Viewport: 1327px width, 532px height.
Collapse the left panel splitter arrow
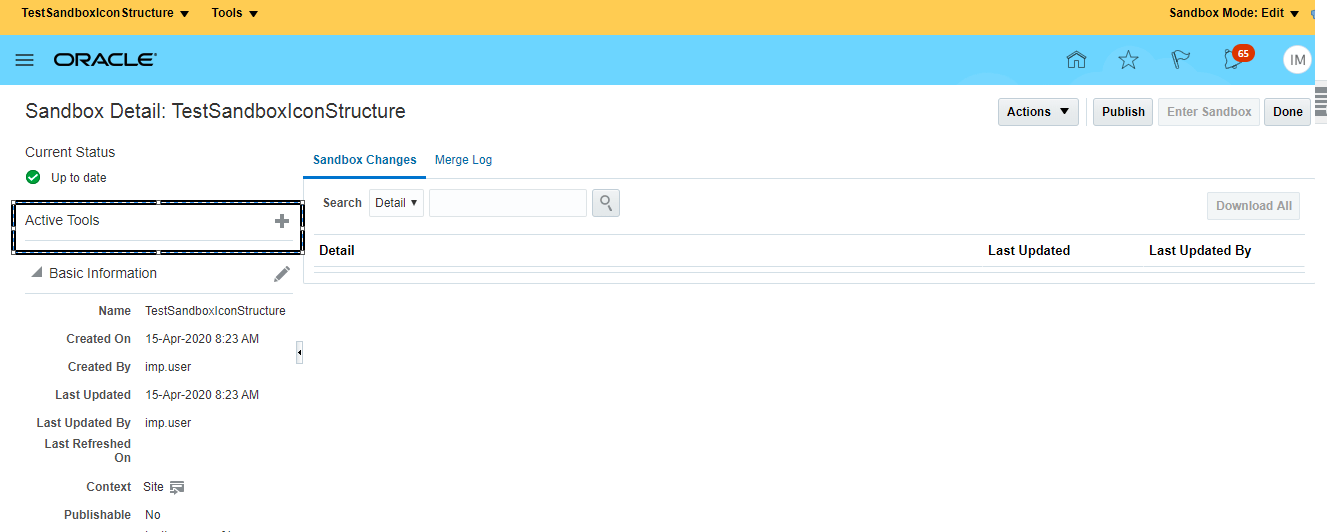(x=299, y=353)
